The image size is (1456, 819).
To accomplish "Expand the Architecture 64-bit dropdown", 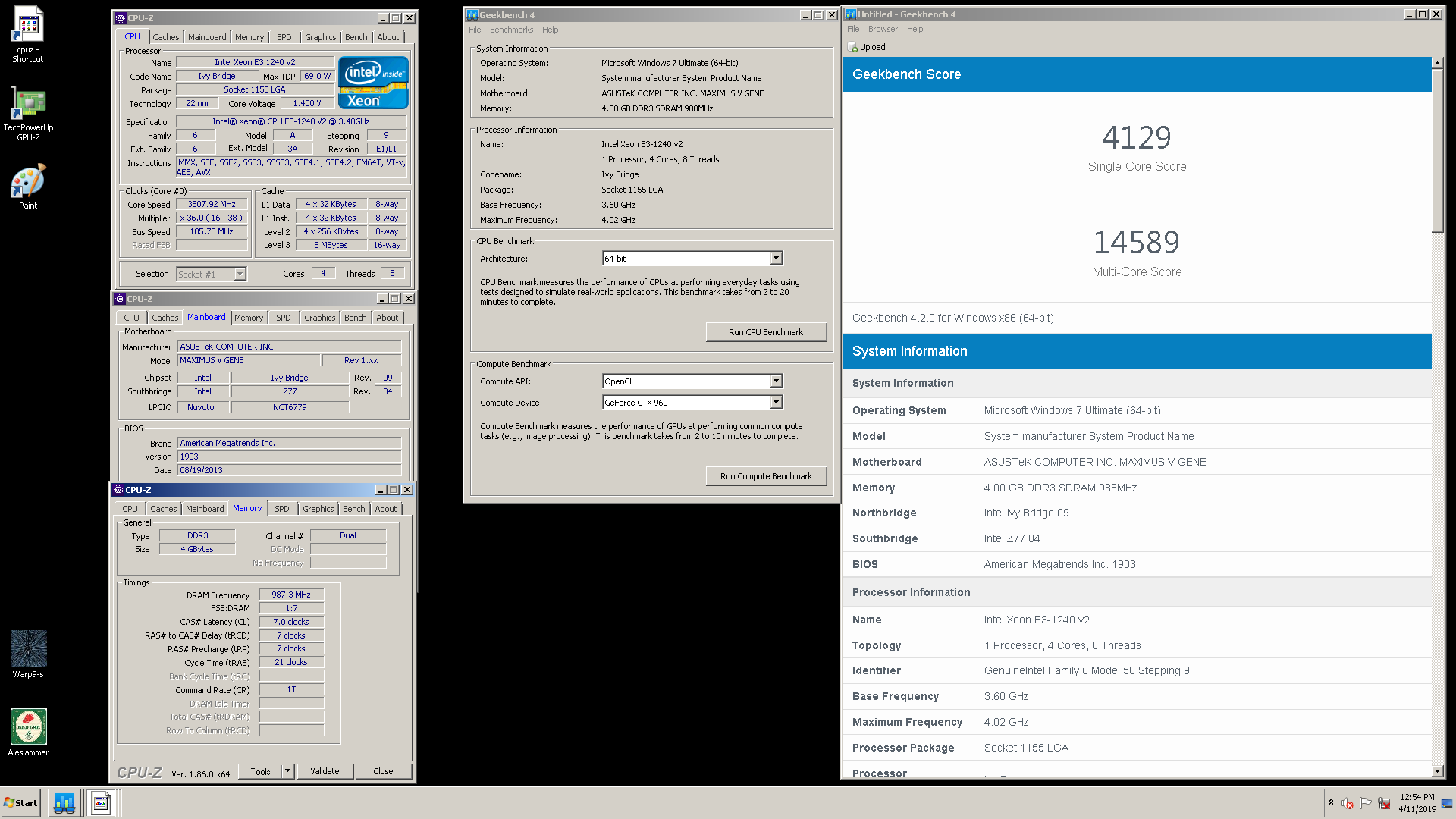I will point(776,259).
